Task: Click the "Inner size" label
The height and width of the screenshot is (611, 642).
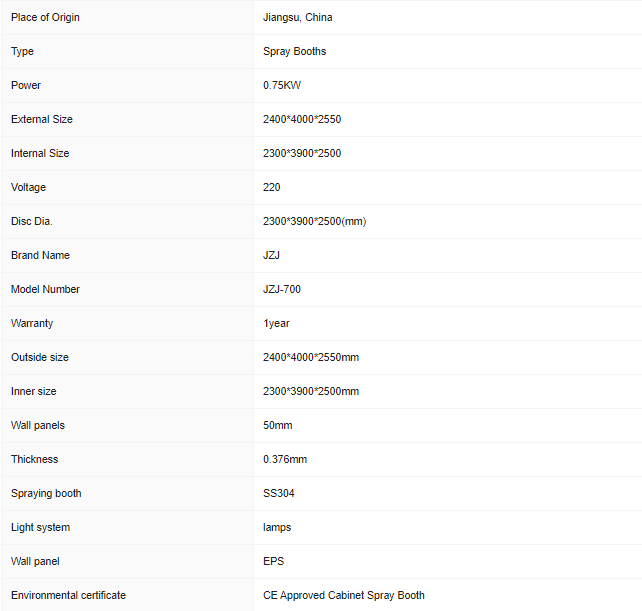Action: 34,391
